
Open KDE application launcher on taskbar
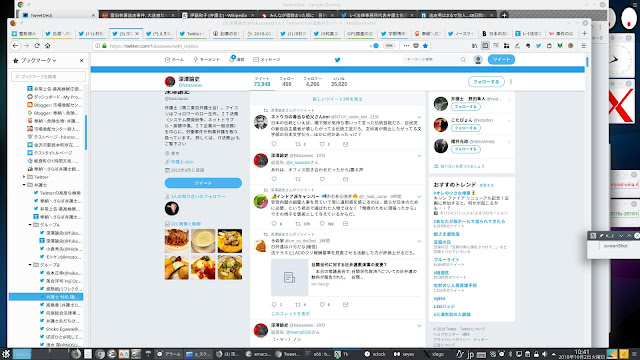click(5, 354)
